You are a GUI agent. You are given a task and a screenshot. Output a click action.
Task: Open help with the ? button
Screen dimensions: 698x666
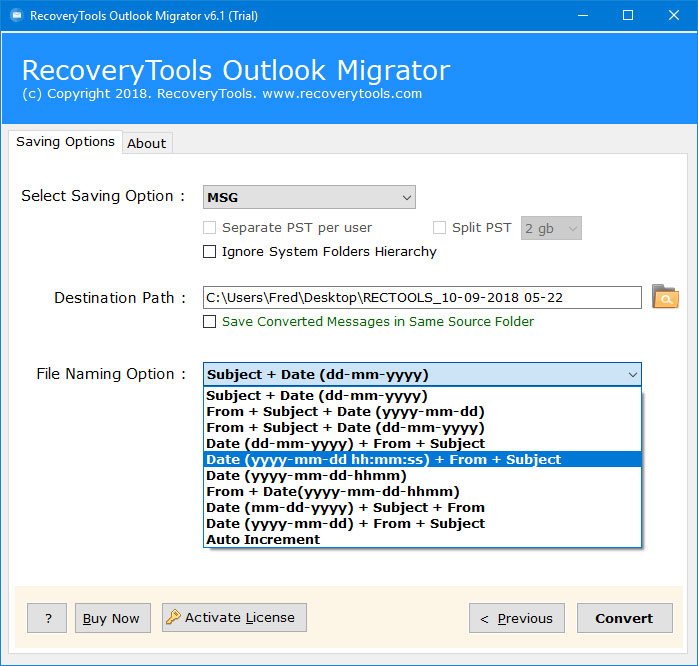[x=47, y=618]
